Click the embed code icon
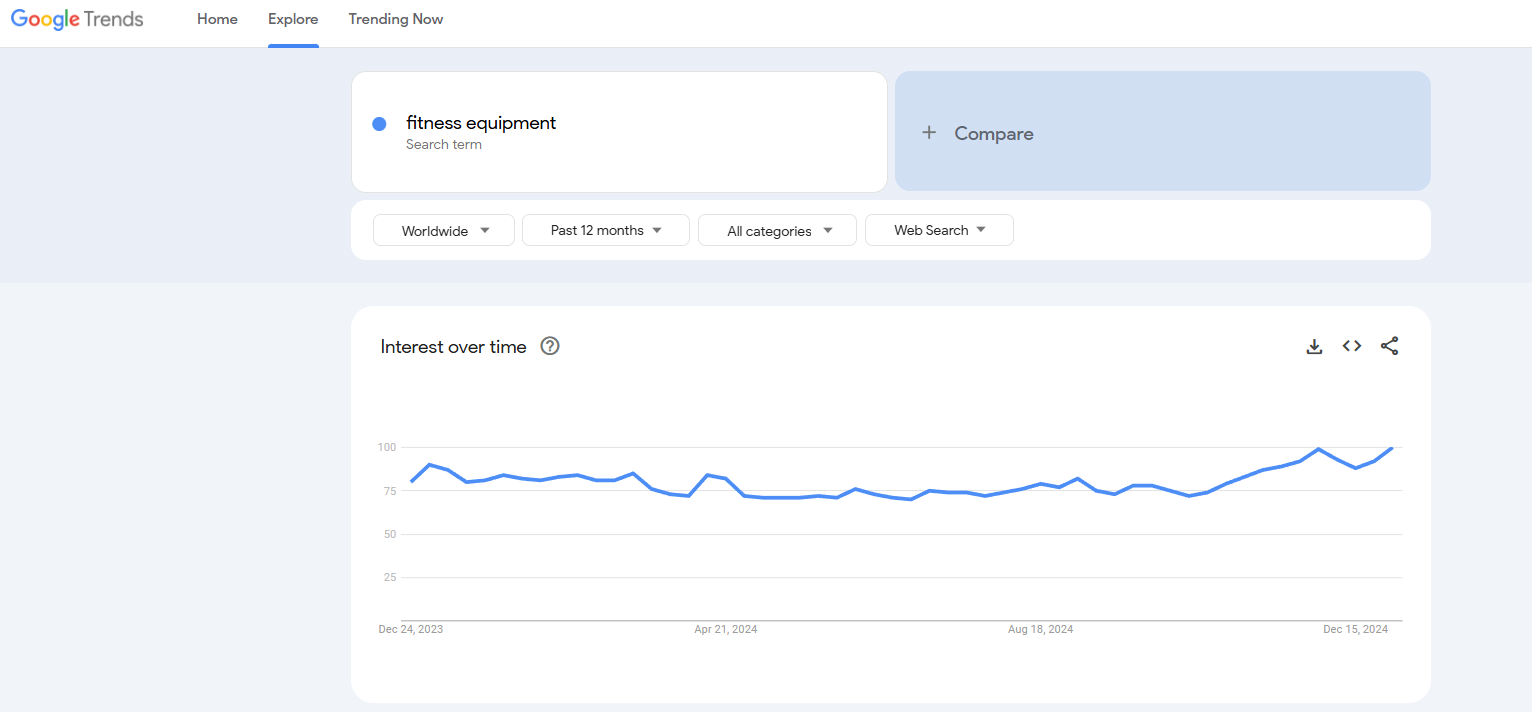This screenshot has width=1532, height=712. click(x=1352, y=346)
